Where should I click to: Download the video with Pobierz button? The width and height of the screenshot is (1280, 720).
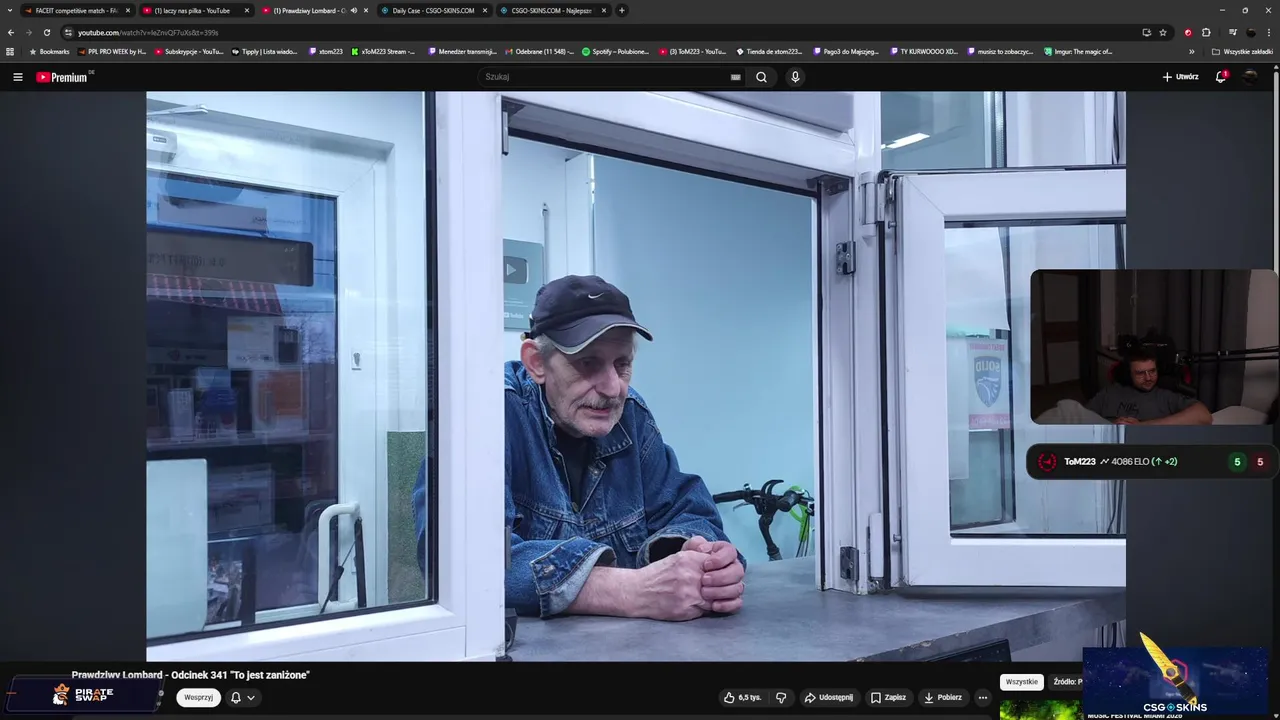(x=942, y=697)
